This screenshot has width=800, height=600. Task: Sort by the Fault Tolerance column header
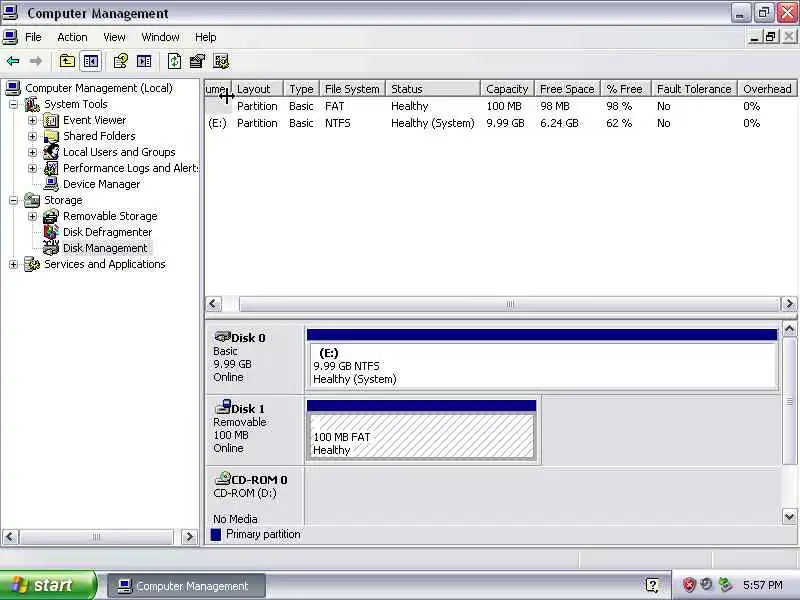click(694, 89)
